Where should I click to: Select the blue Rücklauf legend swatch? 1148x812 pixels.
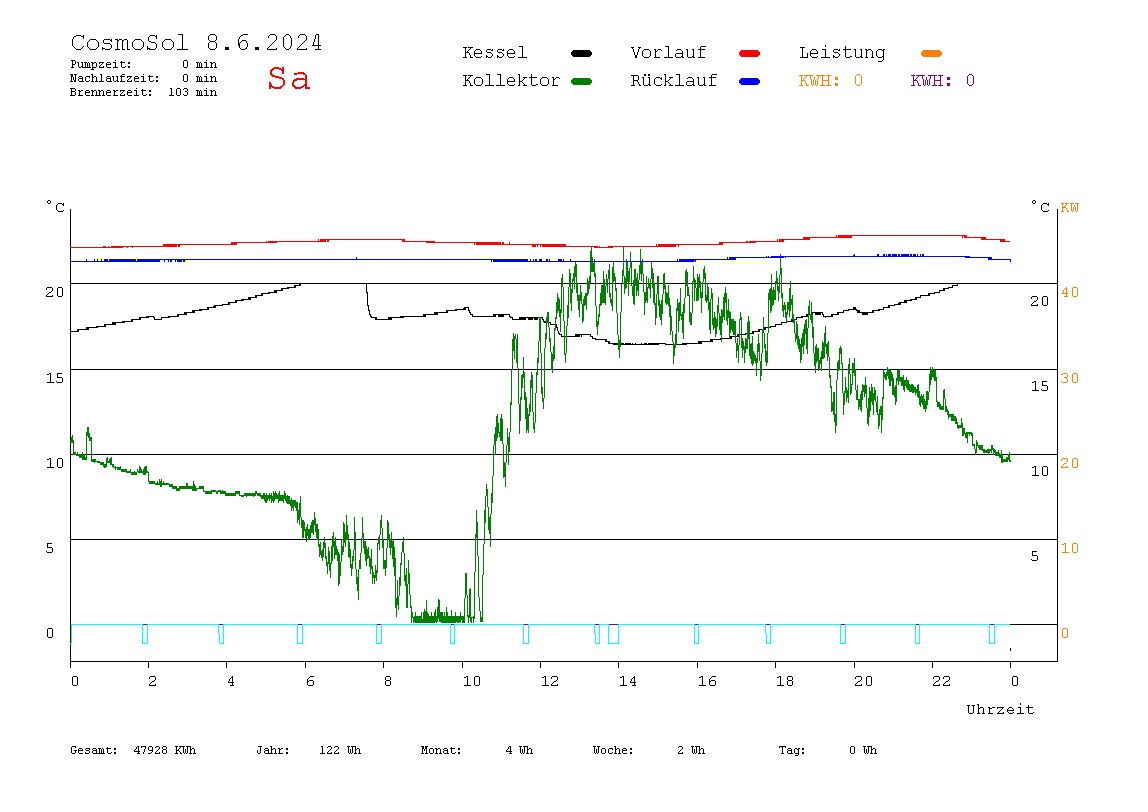pos(750,81)
